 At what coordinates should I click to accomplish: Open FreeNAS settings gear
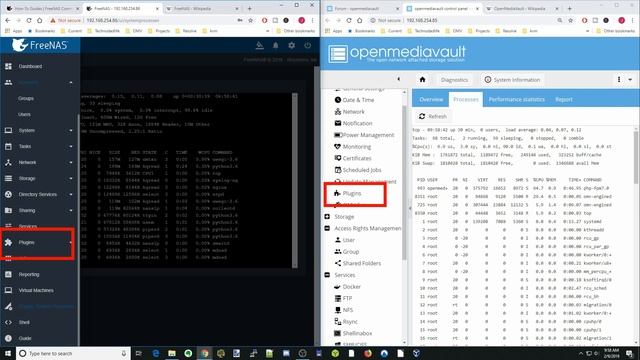[x=291, y=45]
